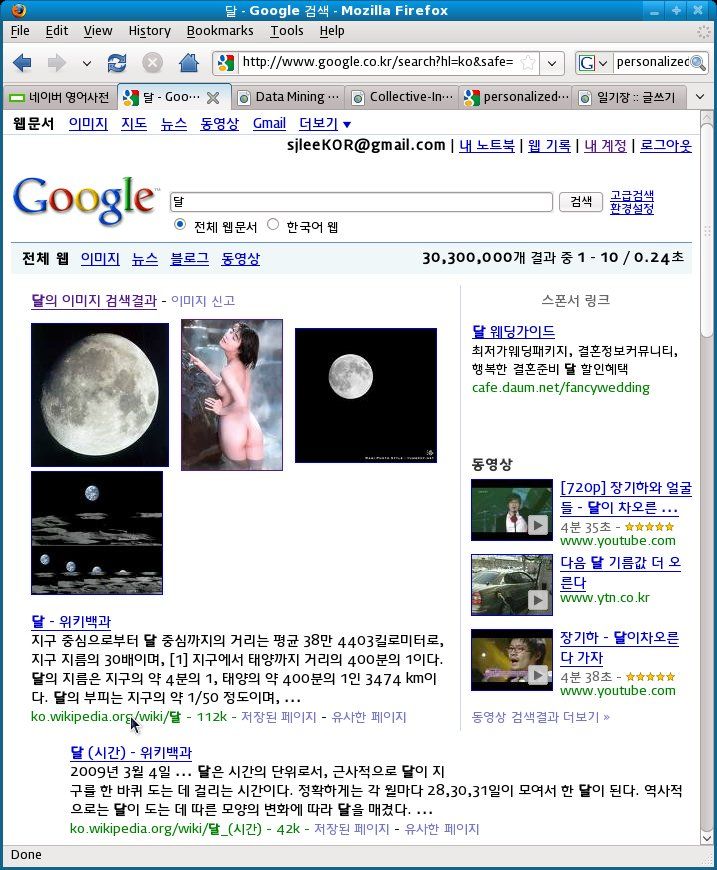The width and height of the screenshot is (717, 870).
Task: Open 동영상 검색결과 더보기 link
Action: pyautogui.click(x=541, y=717)
